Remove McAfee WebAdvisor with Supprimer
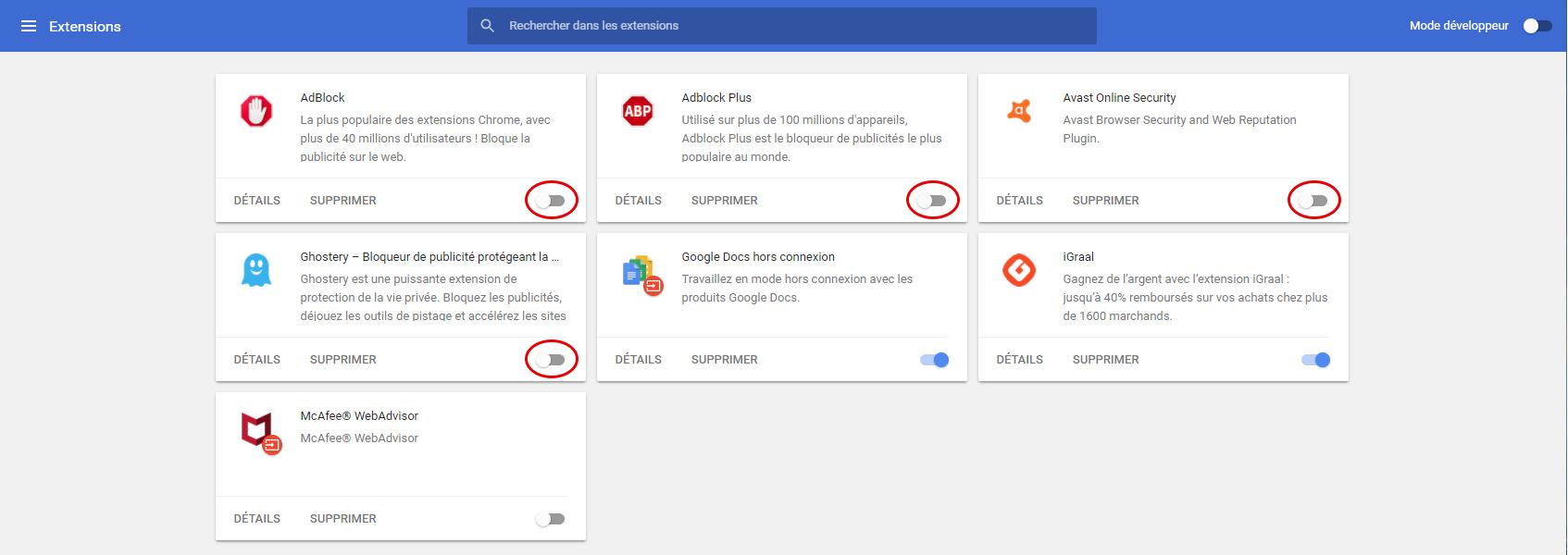 pyautogui.click(x=343, y=519)
